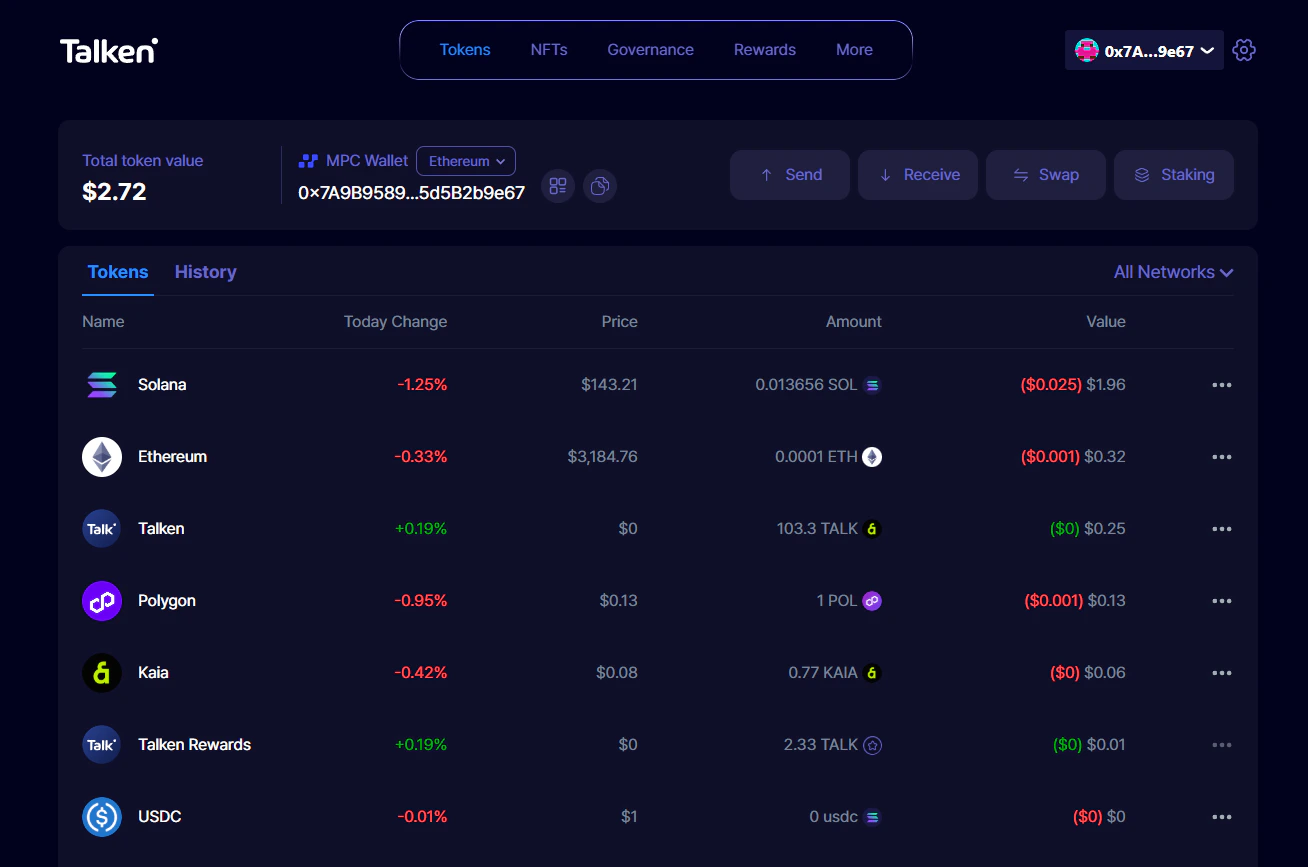Click the Amount column header
Screen dimensions: 1308x867
(854, 322)
